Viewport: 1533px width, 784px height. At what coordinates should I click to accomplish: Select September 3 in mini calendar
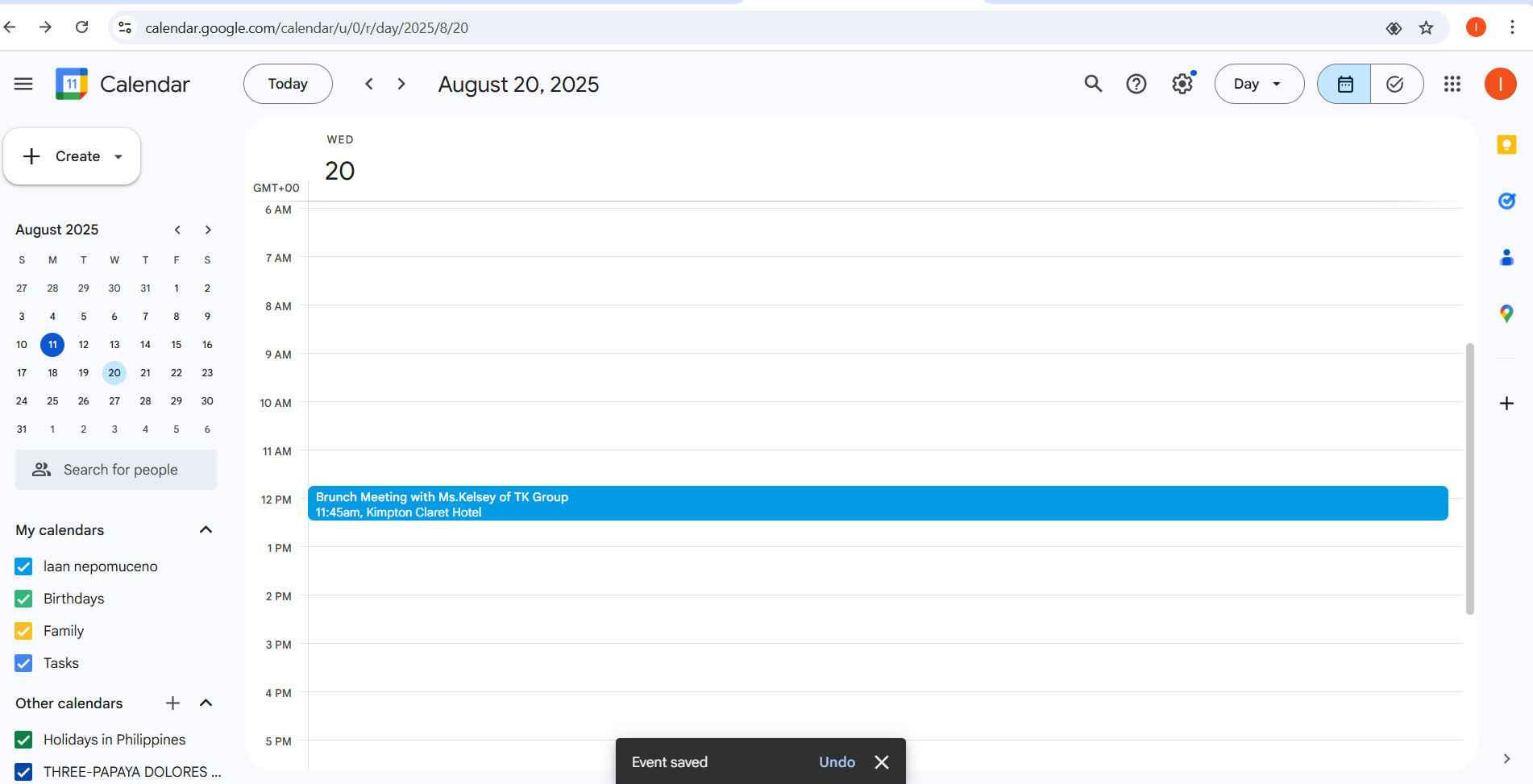click(114, 429)
